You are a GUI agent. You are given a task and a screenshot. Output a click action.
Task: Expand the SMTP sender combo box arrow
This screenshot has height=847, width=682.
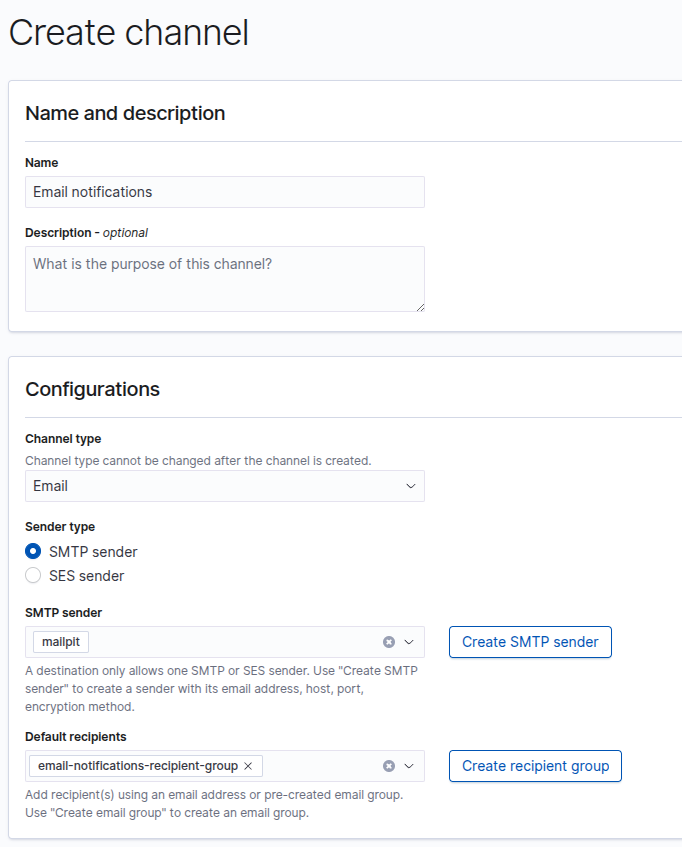409,642
